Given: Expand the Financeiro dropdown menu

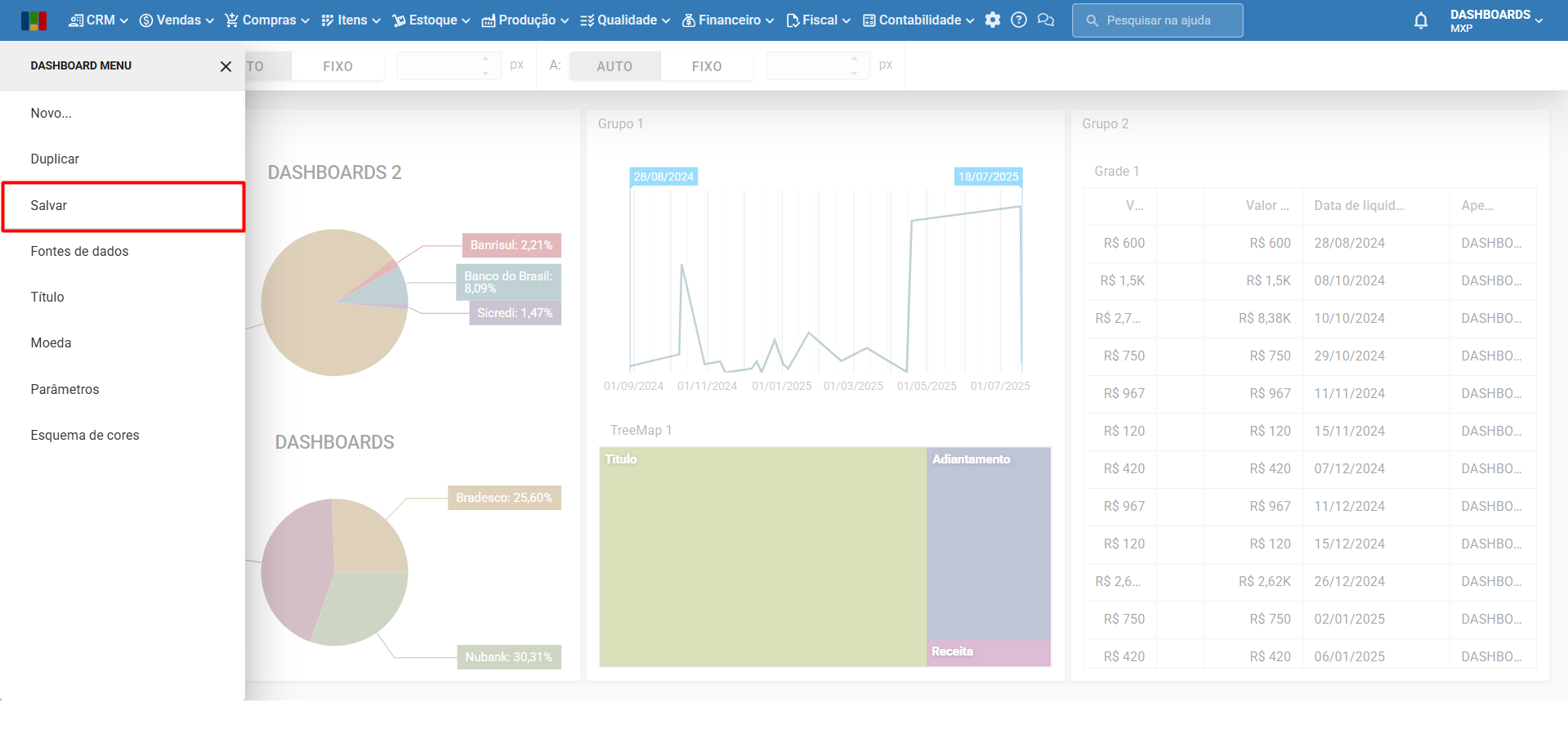Looking at the screenshot, I should coord(727,20).
